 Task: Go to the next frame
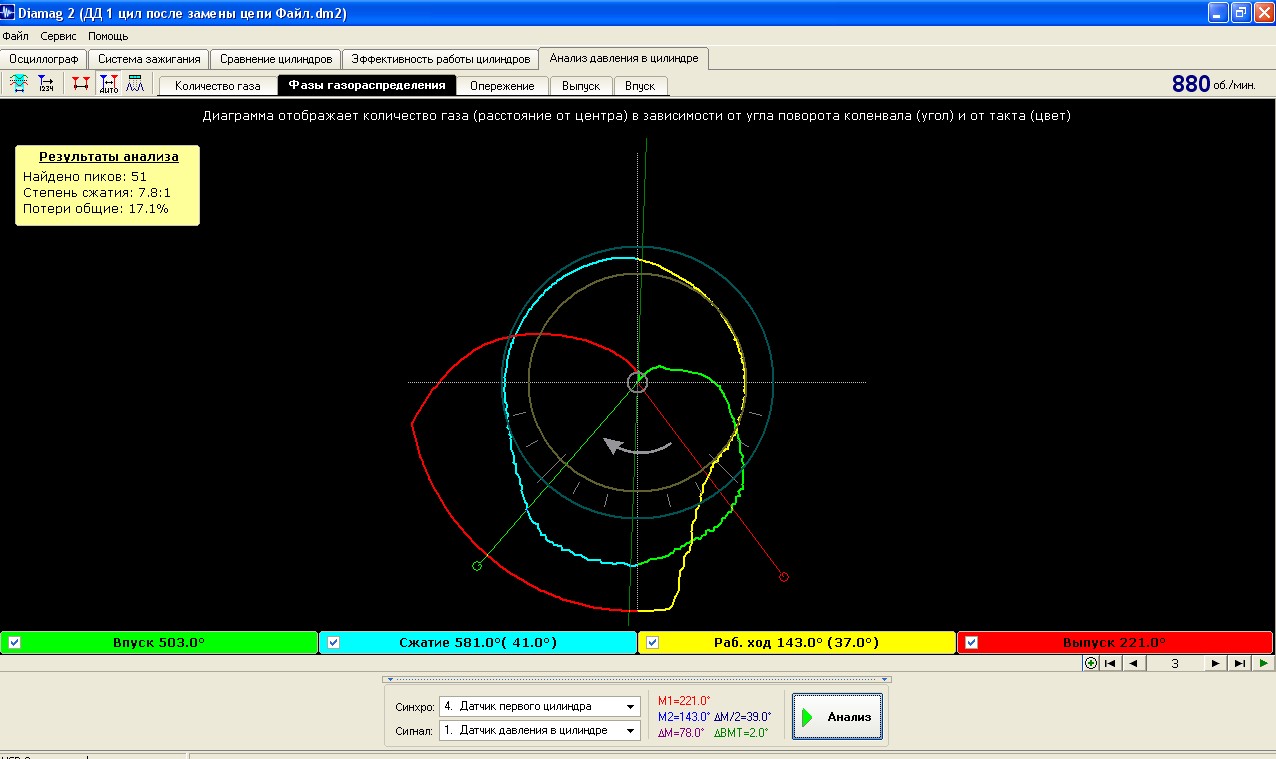pyautogui.click(x=1215, y=663)
